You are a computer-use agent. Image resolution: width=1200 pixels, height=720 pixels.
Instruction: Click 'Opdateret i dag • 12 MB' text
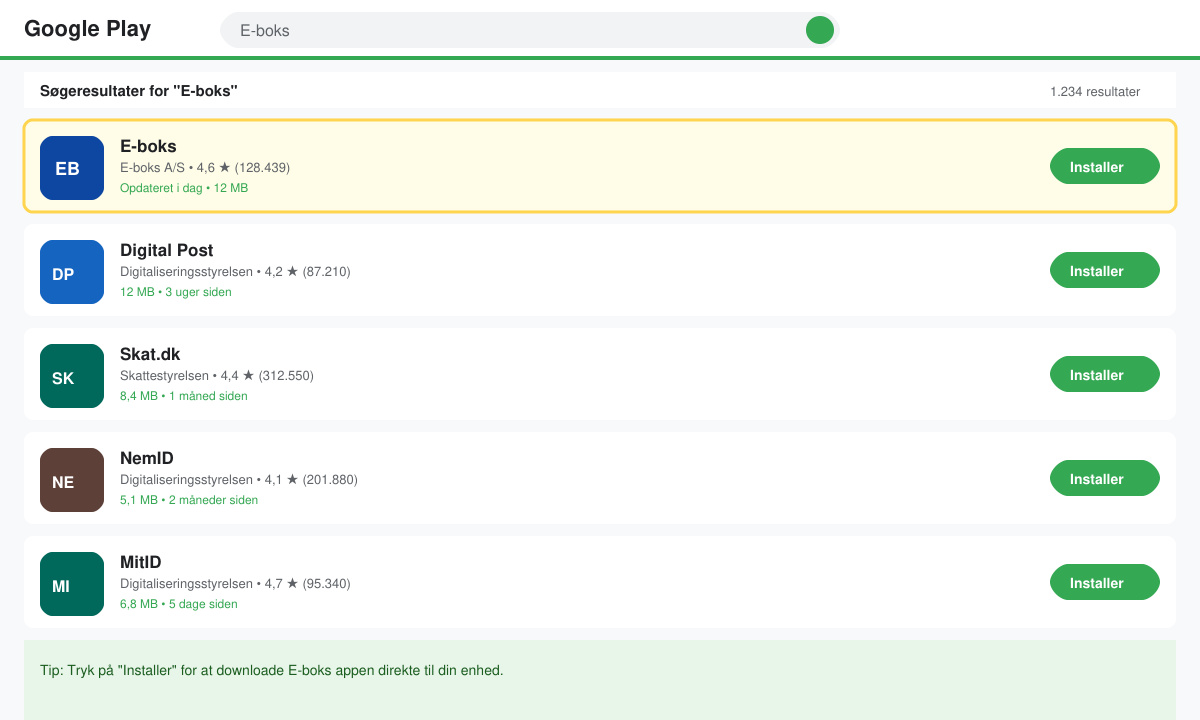point(184,188)
